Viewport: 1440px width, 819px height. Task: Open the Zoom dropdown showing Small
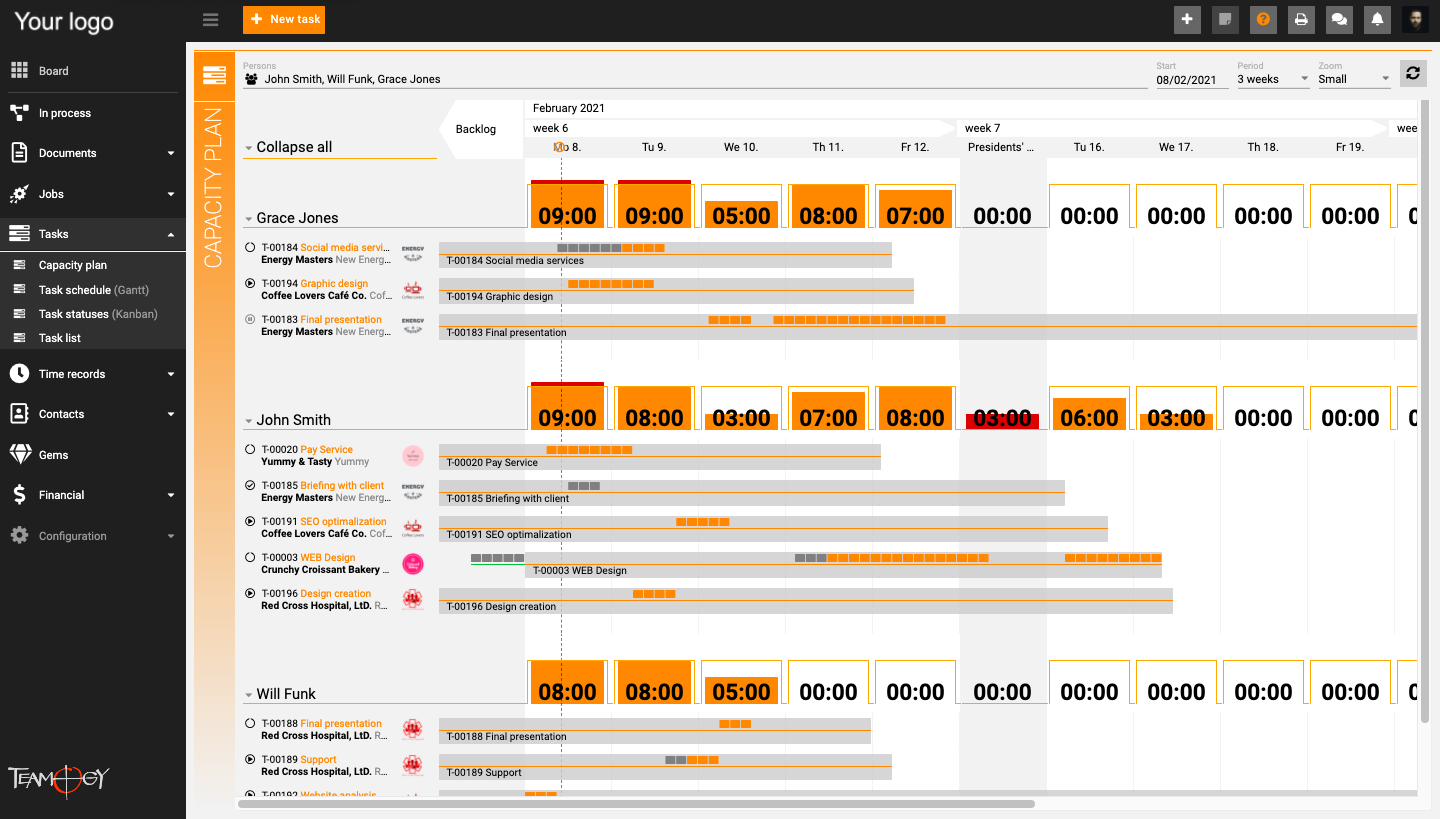pyautogui.click(x=1354, y=79)
